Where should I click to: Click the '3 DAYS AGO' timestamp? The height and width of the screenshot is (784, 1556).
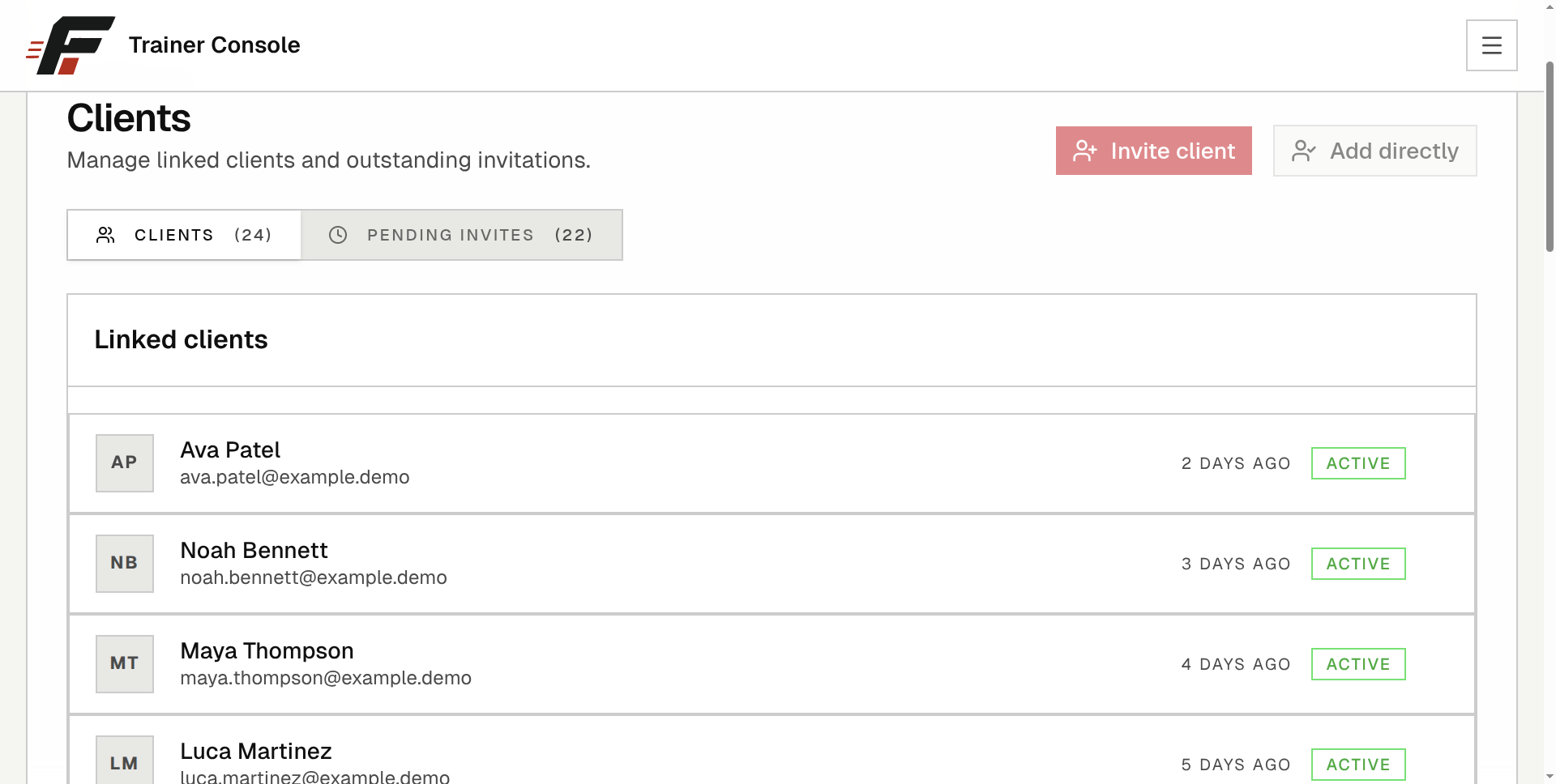pyautogui.click(x=1236, y=564)
